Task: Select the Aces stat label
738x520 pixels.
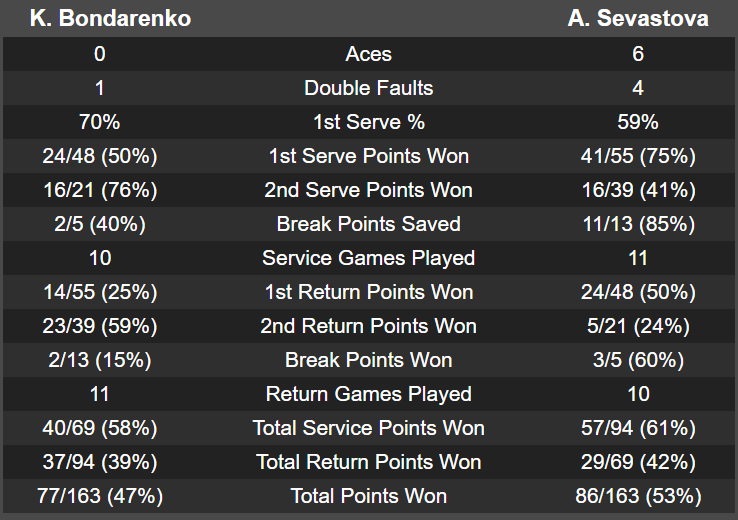Action: coord(368,54)
